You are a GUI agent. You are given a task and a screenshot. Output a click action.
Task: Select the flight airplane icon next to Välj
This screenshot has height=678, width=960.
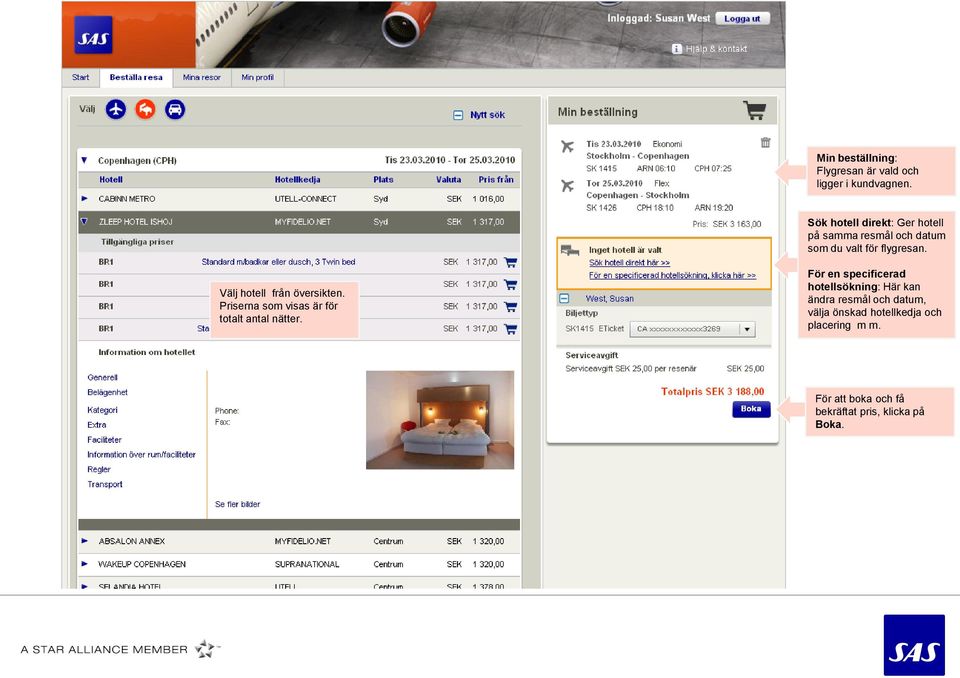[x=116, y=110]
